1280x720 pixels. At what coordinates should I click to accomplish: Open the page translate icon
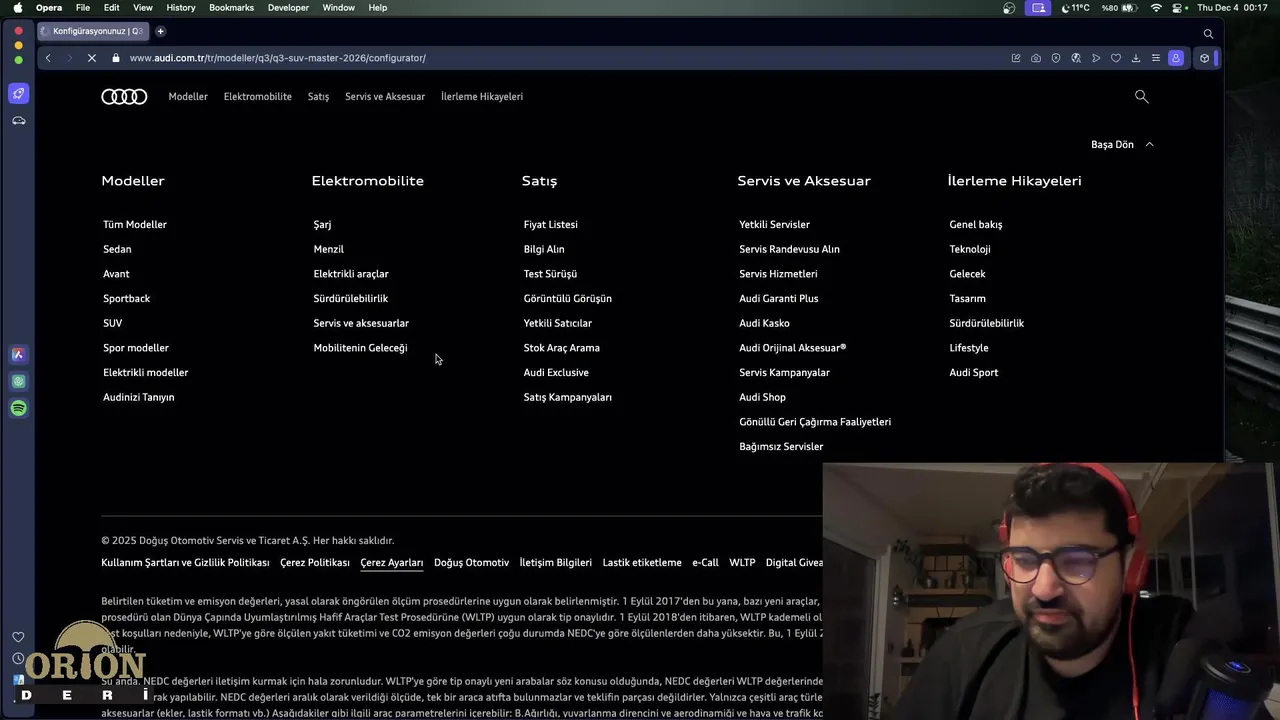[1076, 58]
